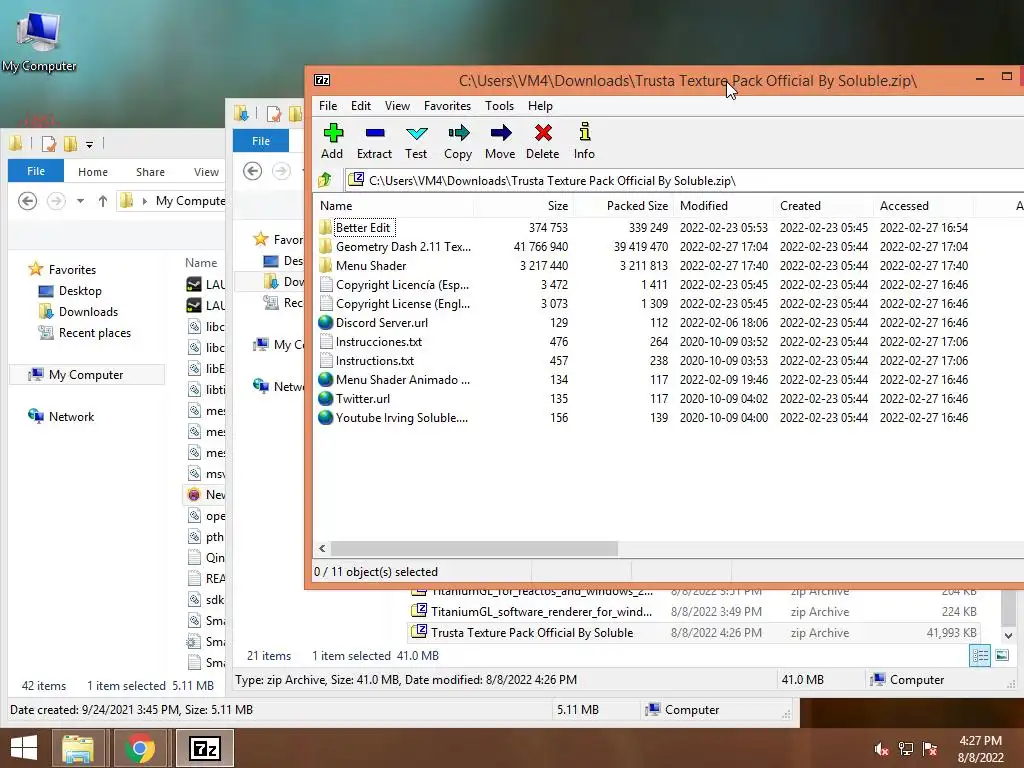This screenshot has height=768, width=1024.
Task: Click the Add button in the 7-Zip toolbar
Action: pyautogui.click(x=332, y=141)
